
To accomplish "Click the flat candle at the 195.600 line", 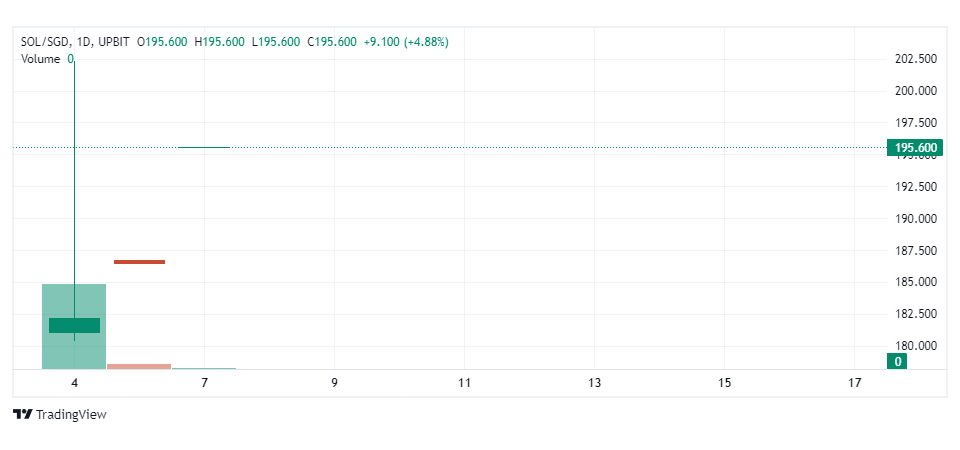I will pos(204,147).
